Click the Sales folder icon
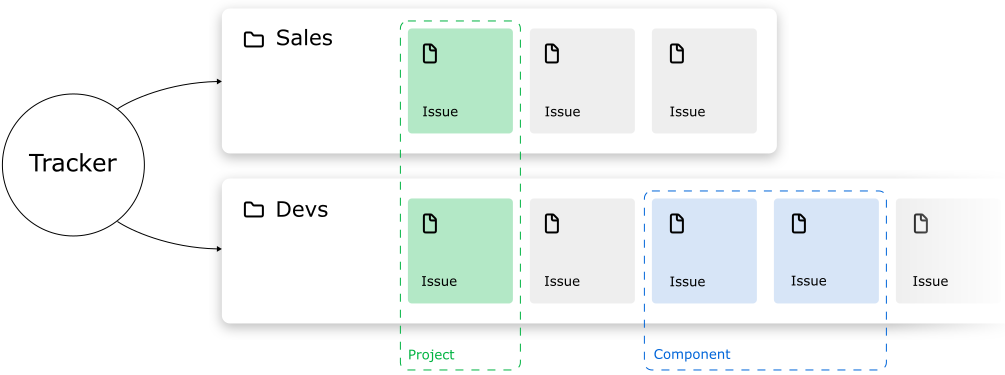This screenshot has width=1005, height=375. point(254,40)
